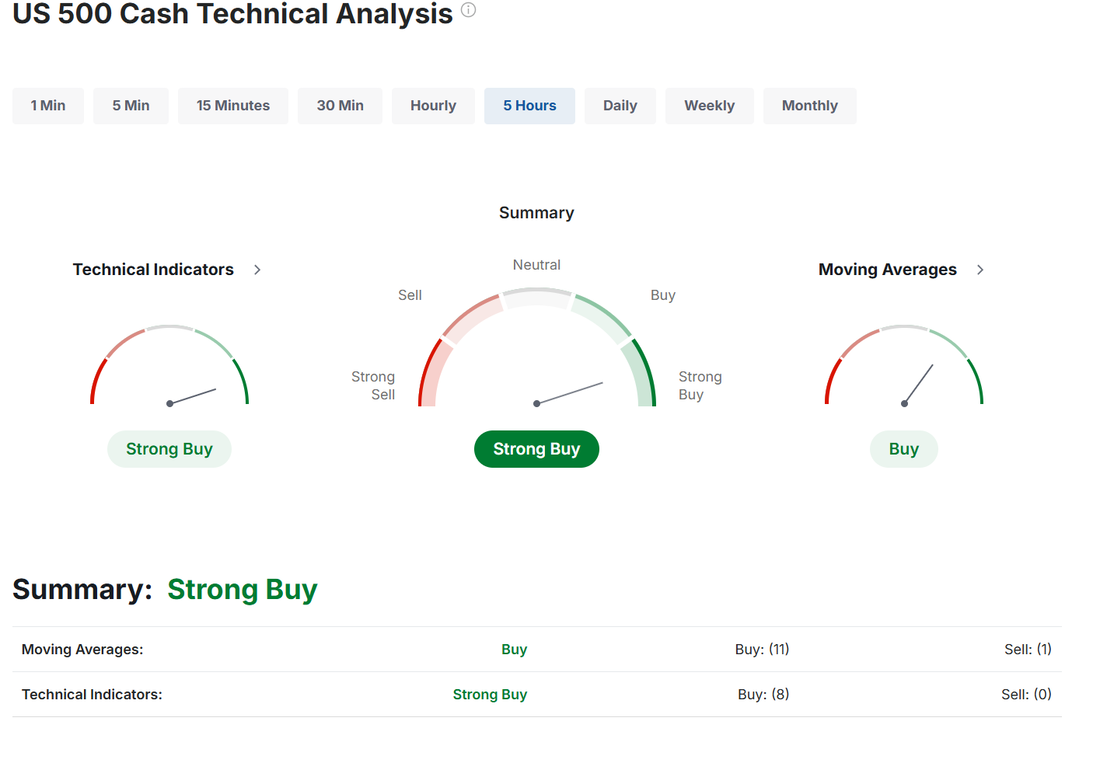Click Strong Buy badge under Technical Indicators gauge
1100x763 pixels.
(x=169, y=449)
